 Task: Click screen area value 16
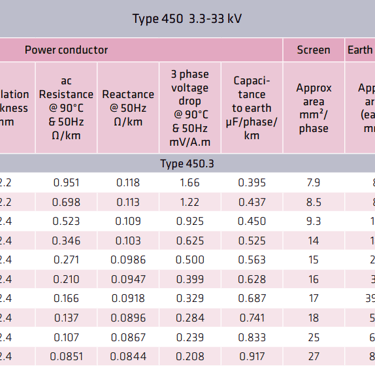(313, 279)
